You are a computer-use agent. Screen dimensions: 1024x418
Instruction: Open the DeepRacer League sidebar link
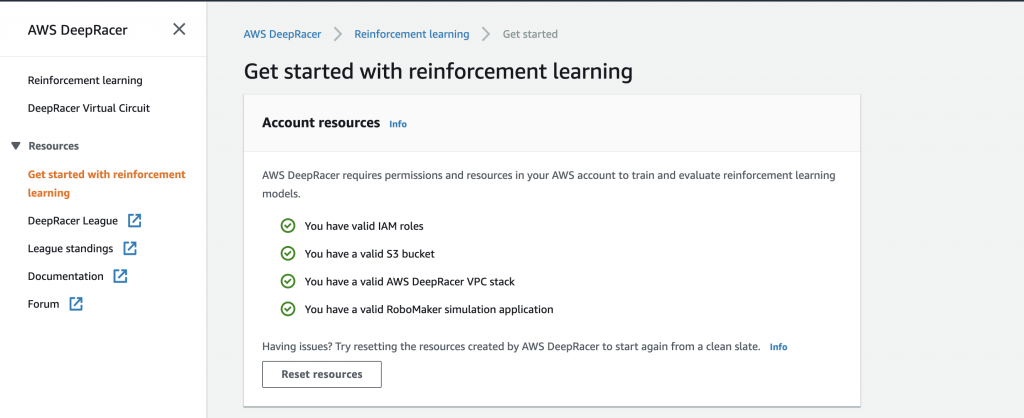[x=72, y=221]
